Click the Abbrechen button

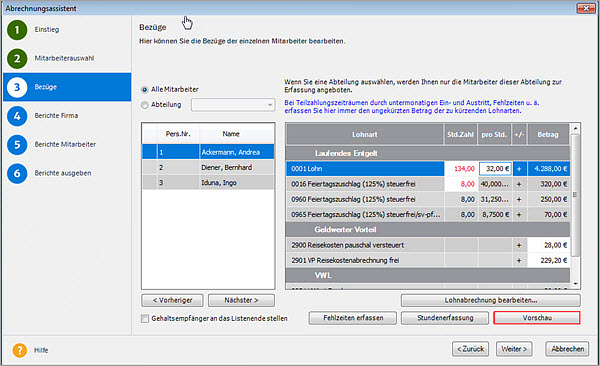pyautogui.click(x=567, y=349)
